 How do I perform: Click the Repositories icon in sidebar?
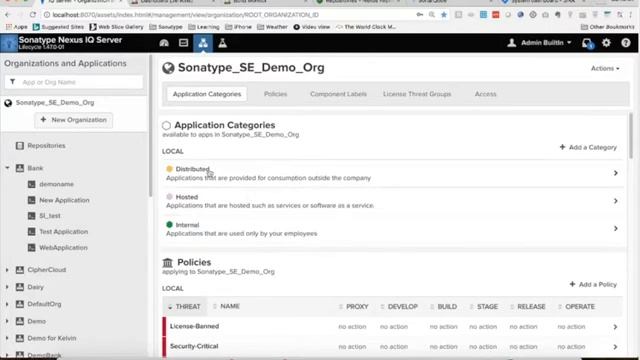(x=20, y=146)
